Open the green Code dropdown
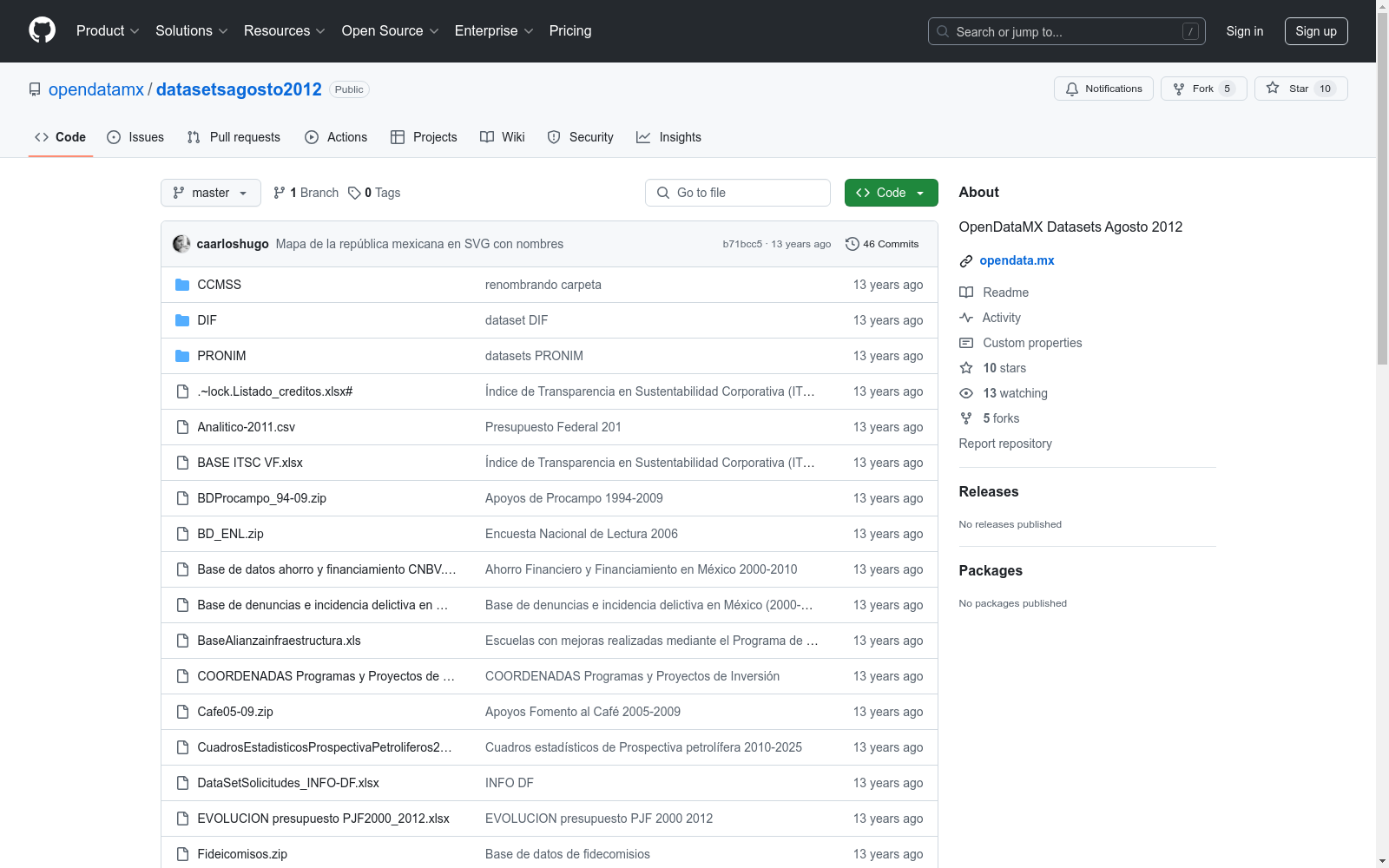This screenshot has width=1389, height=868. click(891, 193)
